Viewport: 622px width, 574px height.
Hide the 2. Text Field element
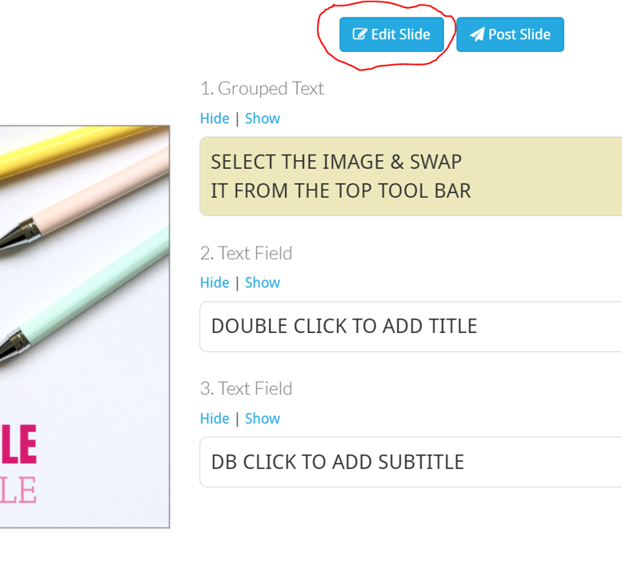pos(214,283)
